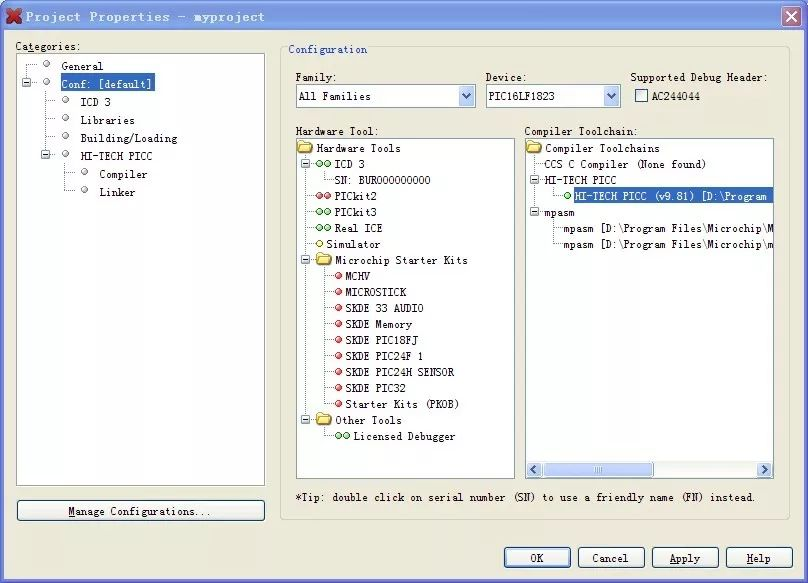Screen dimensions: 808x583
Task: Collapse the Other Tools node
Action: tap(306, 420)
